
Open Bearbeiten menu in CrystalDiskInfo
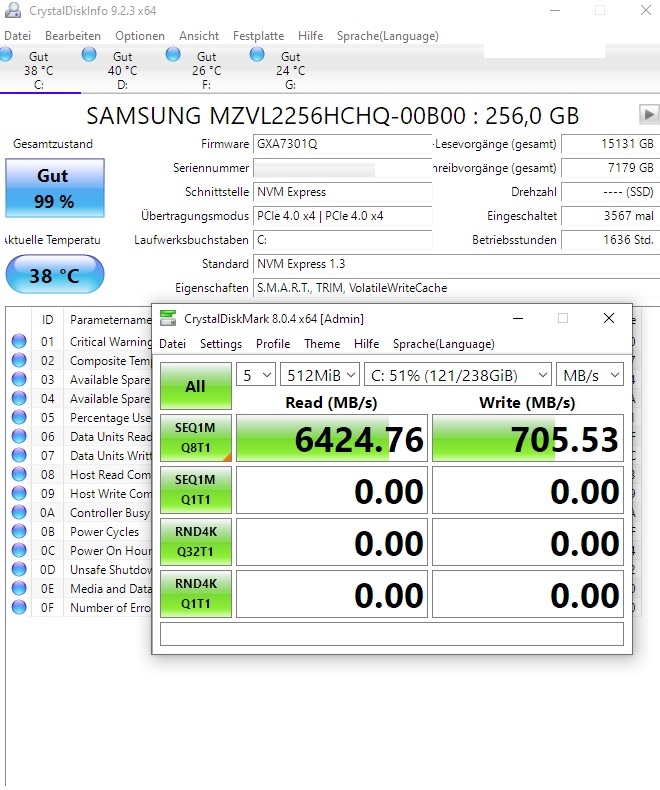coord(73,36)
